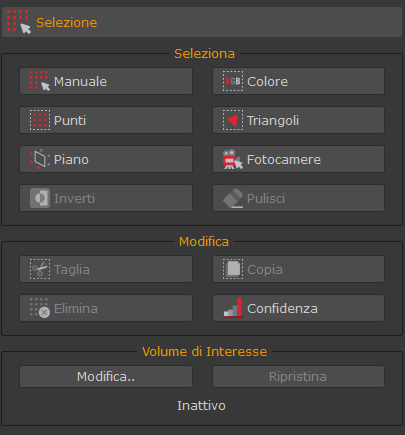Click the Inattivo status text

pos(201,406)
